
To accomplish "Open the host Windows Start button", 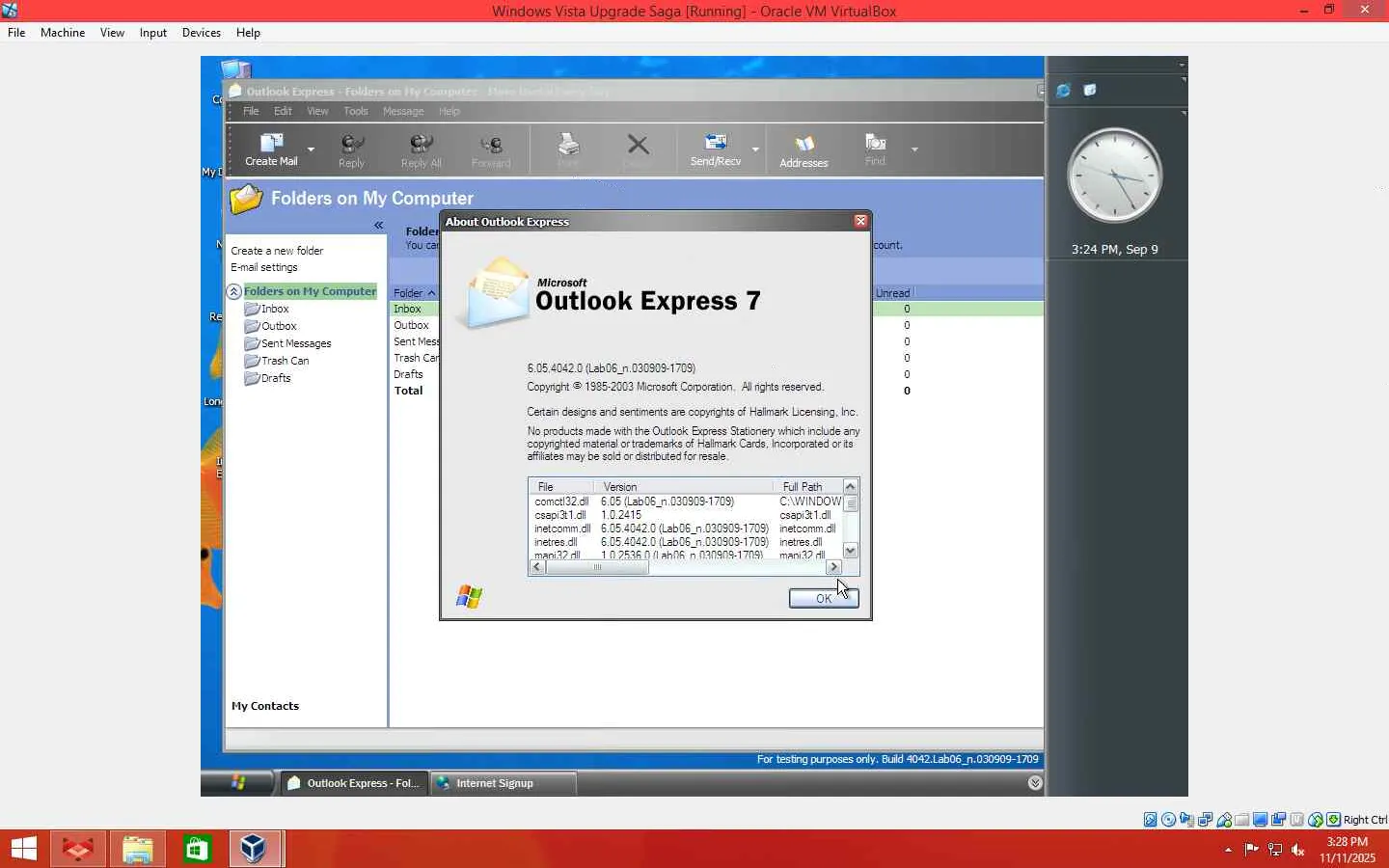I will point(23,849).
